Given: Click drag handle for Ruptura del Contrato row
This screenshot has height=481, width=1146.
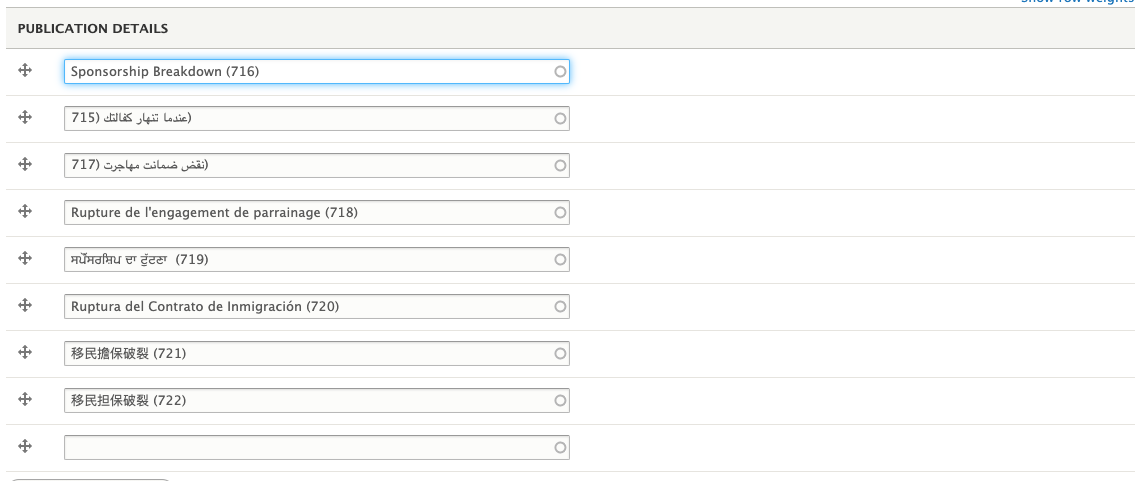Looking at the screenshot, I should click(25, 305).
